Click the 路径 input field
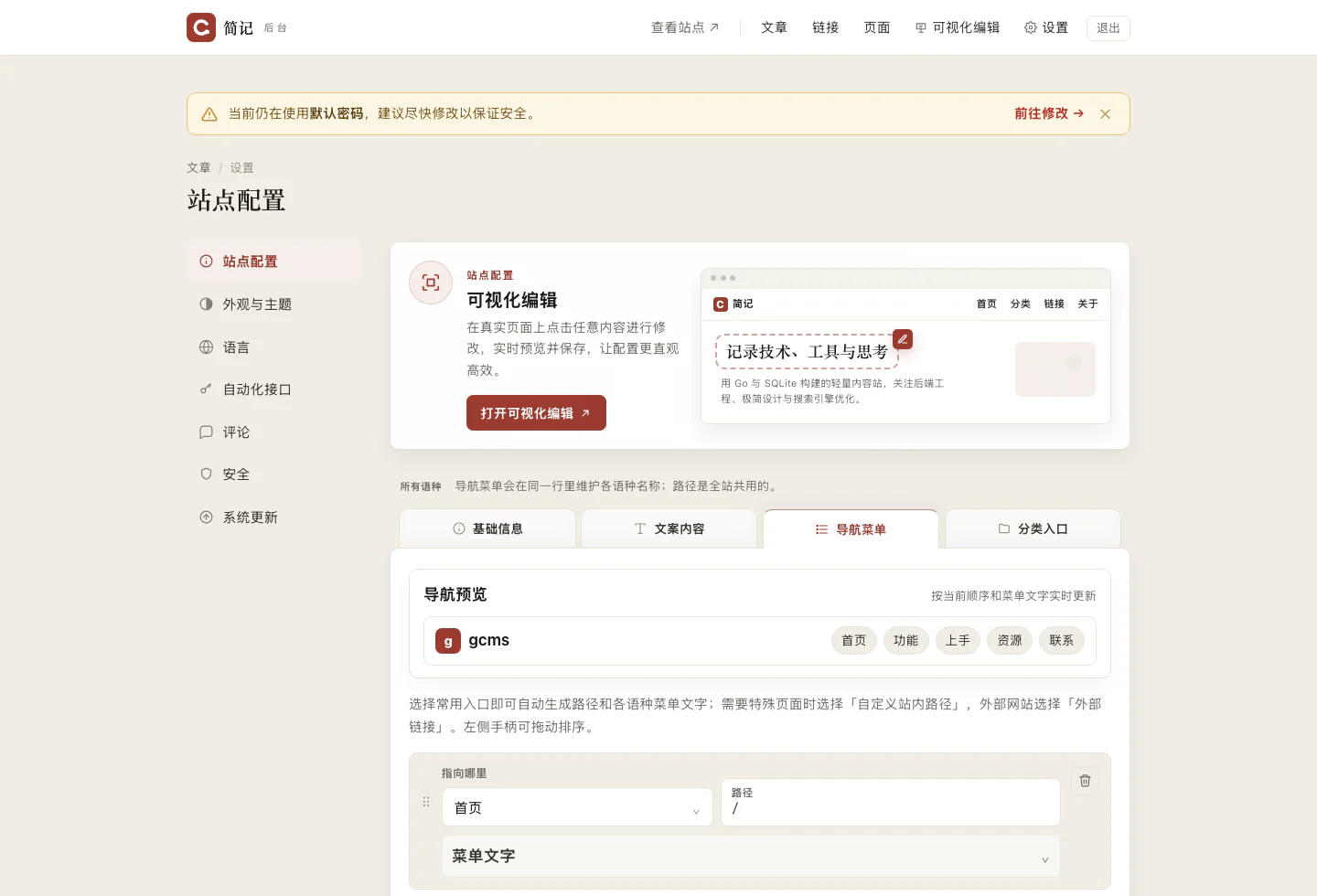 pos(891,803)
